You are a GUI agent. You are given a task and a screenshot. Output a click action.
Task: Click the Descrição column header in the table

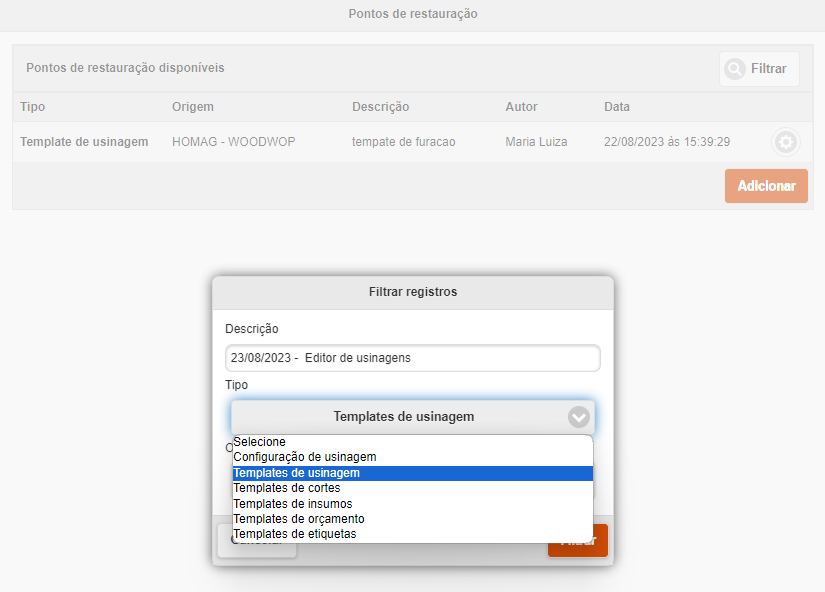(x=380, y=107)
